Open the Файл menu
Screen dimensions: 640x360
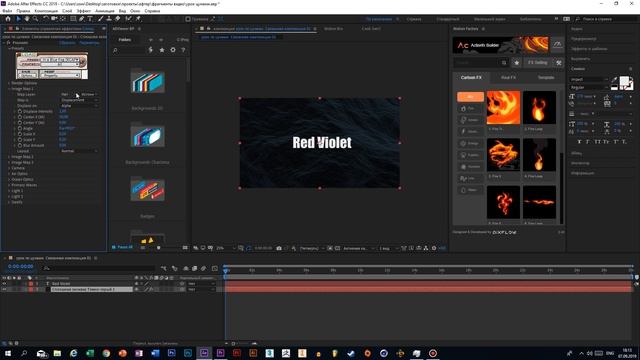(7, 11)
